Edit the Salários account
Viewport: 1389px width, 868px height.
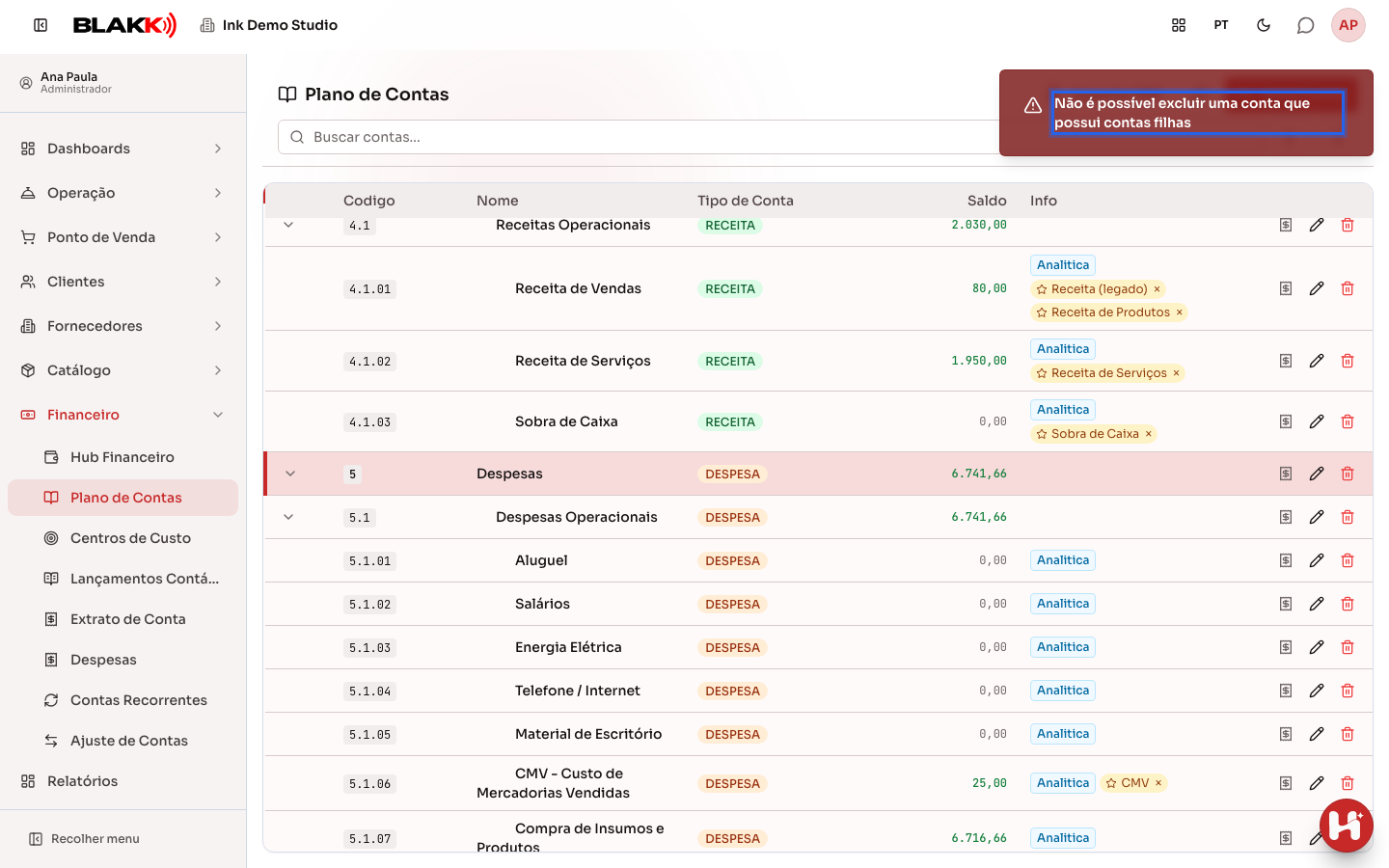click(1317, 604)
